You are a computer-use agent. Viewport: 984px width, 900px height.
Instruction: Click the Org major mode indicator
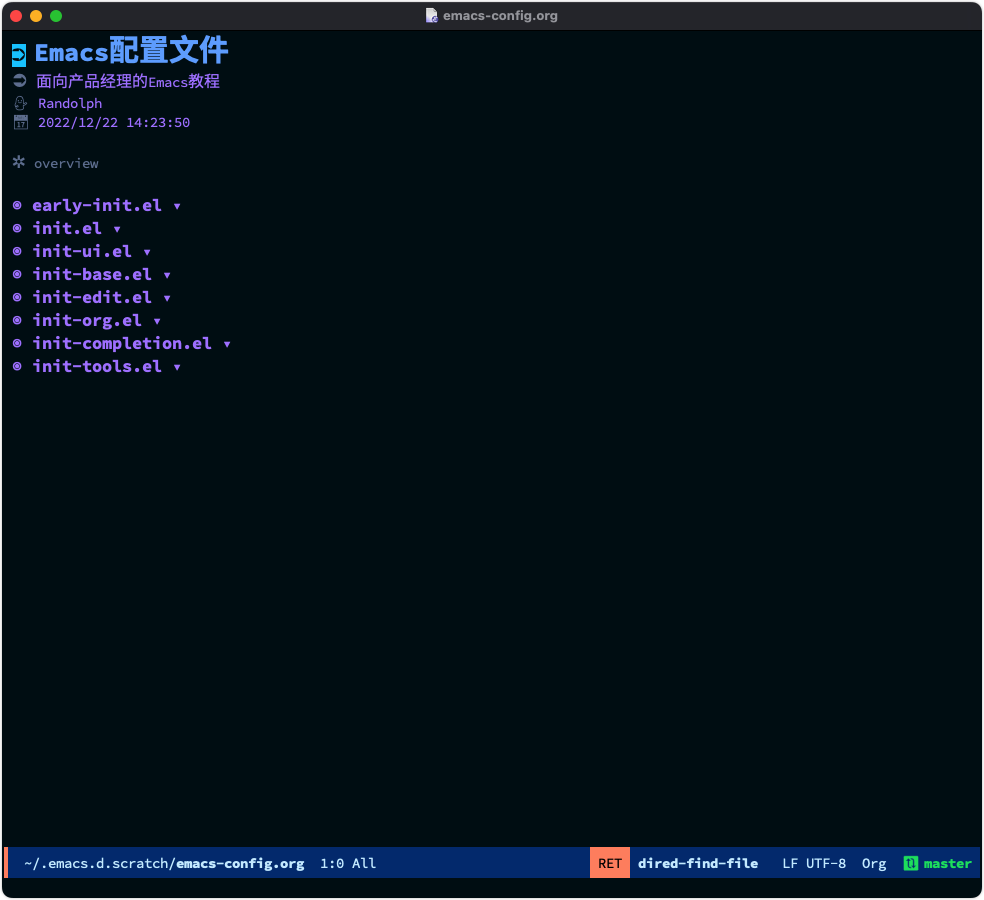point(874,864)
